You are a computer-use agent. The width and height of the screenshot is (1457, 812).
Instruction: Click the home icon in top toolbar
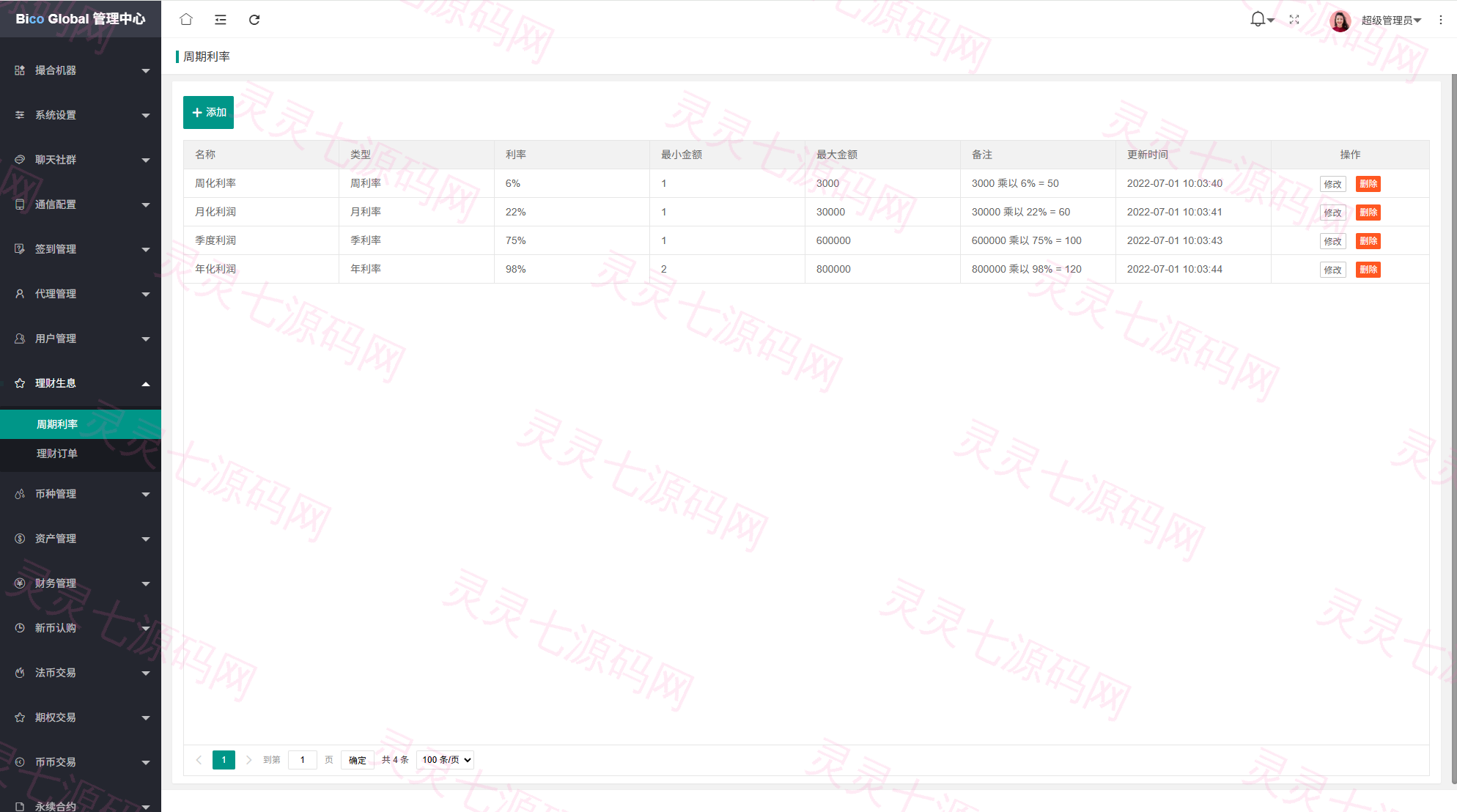[x=186, y=20]
